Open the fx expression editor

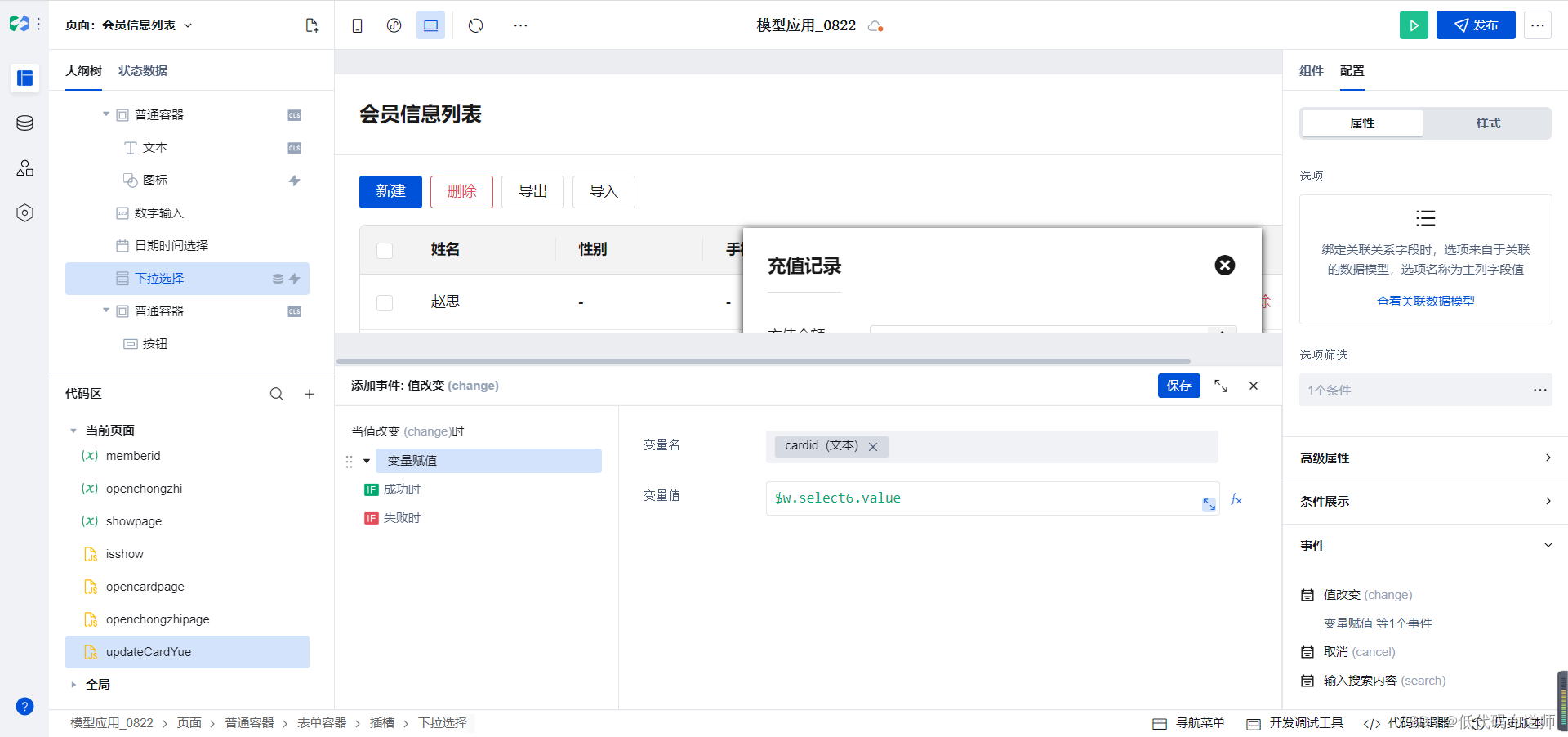point(1236,499)
